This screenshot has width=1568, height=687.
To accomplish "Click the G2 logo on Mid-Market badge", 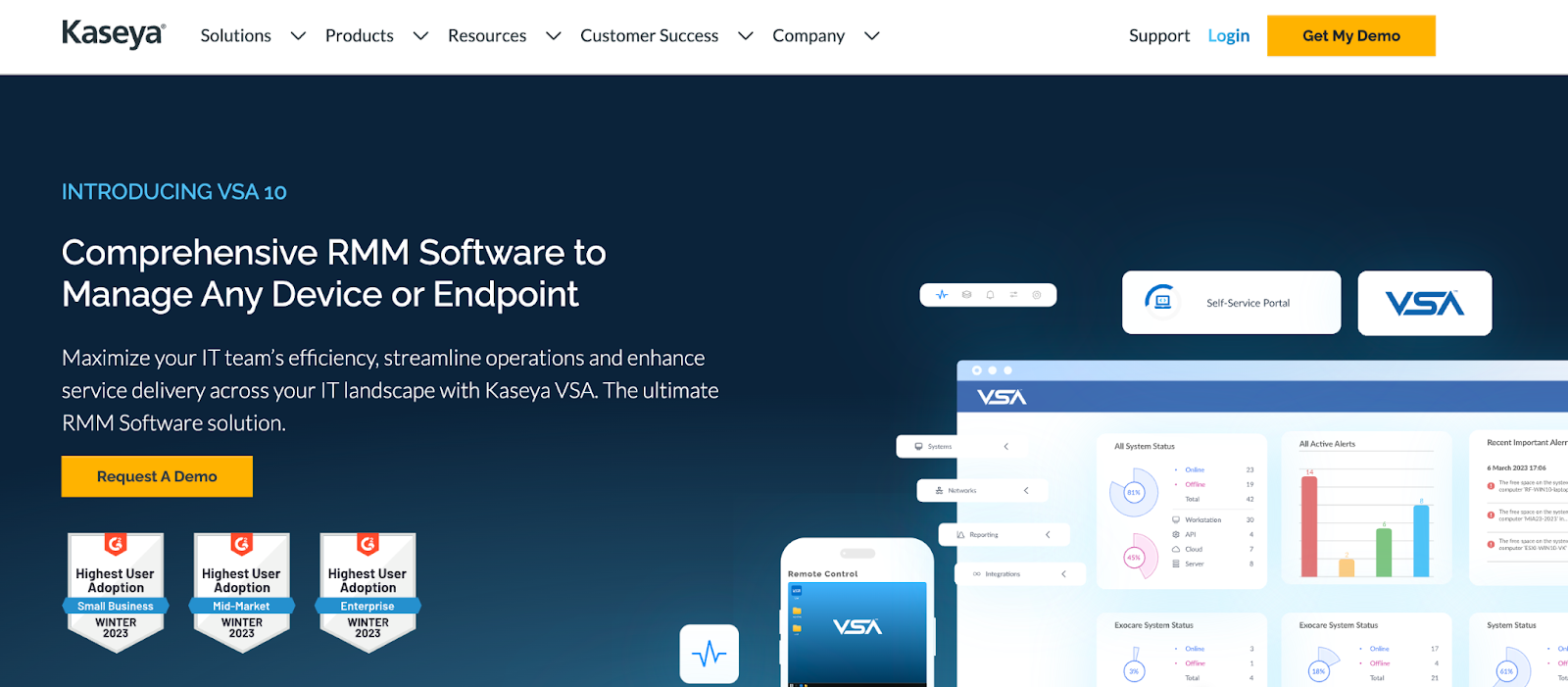I will 242,543.
